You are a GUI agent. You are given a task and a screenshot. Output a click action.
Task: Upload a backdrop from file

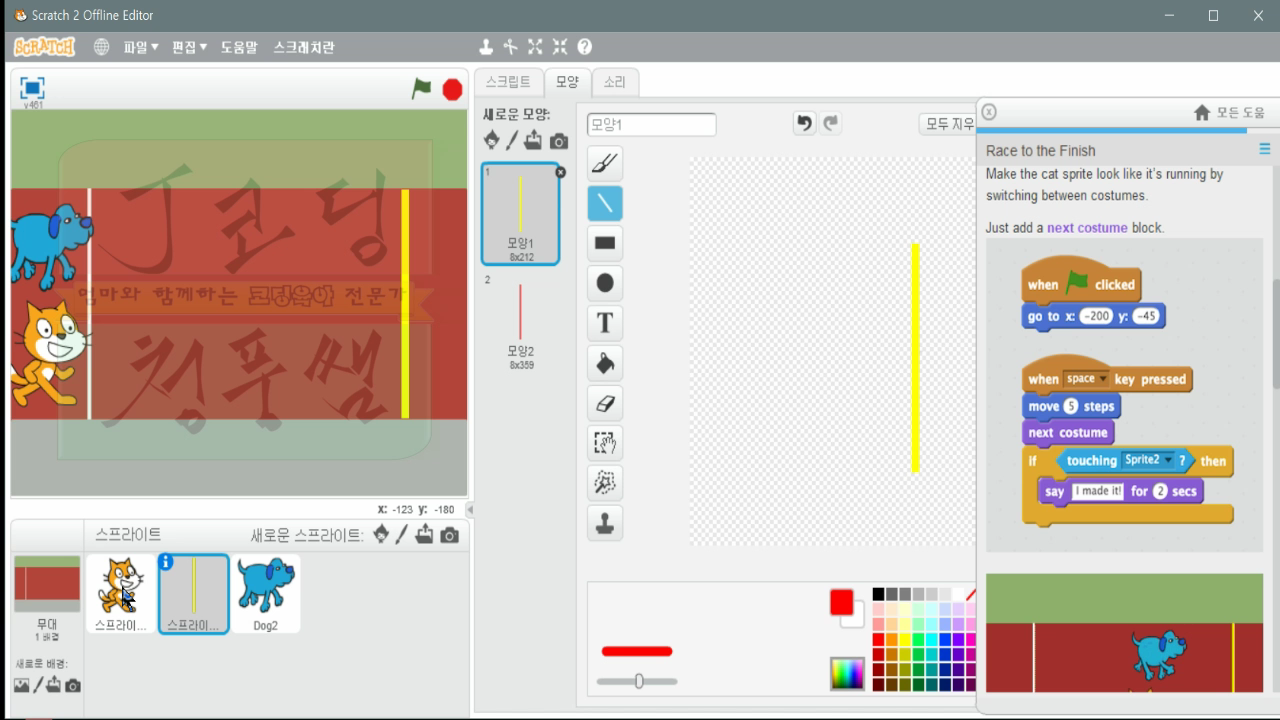[x=54, y=685]
